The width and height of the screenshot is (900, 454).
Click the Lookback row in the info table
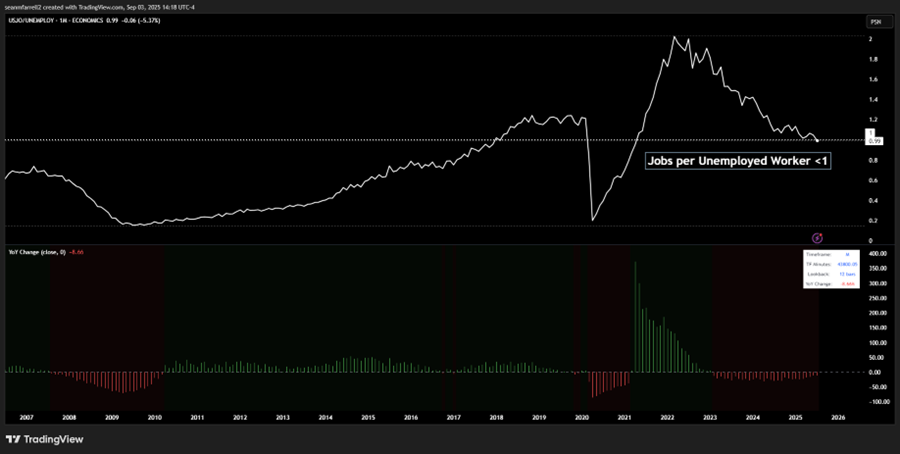pyautogui.click(x=831, y=274)
